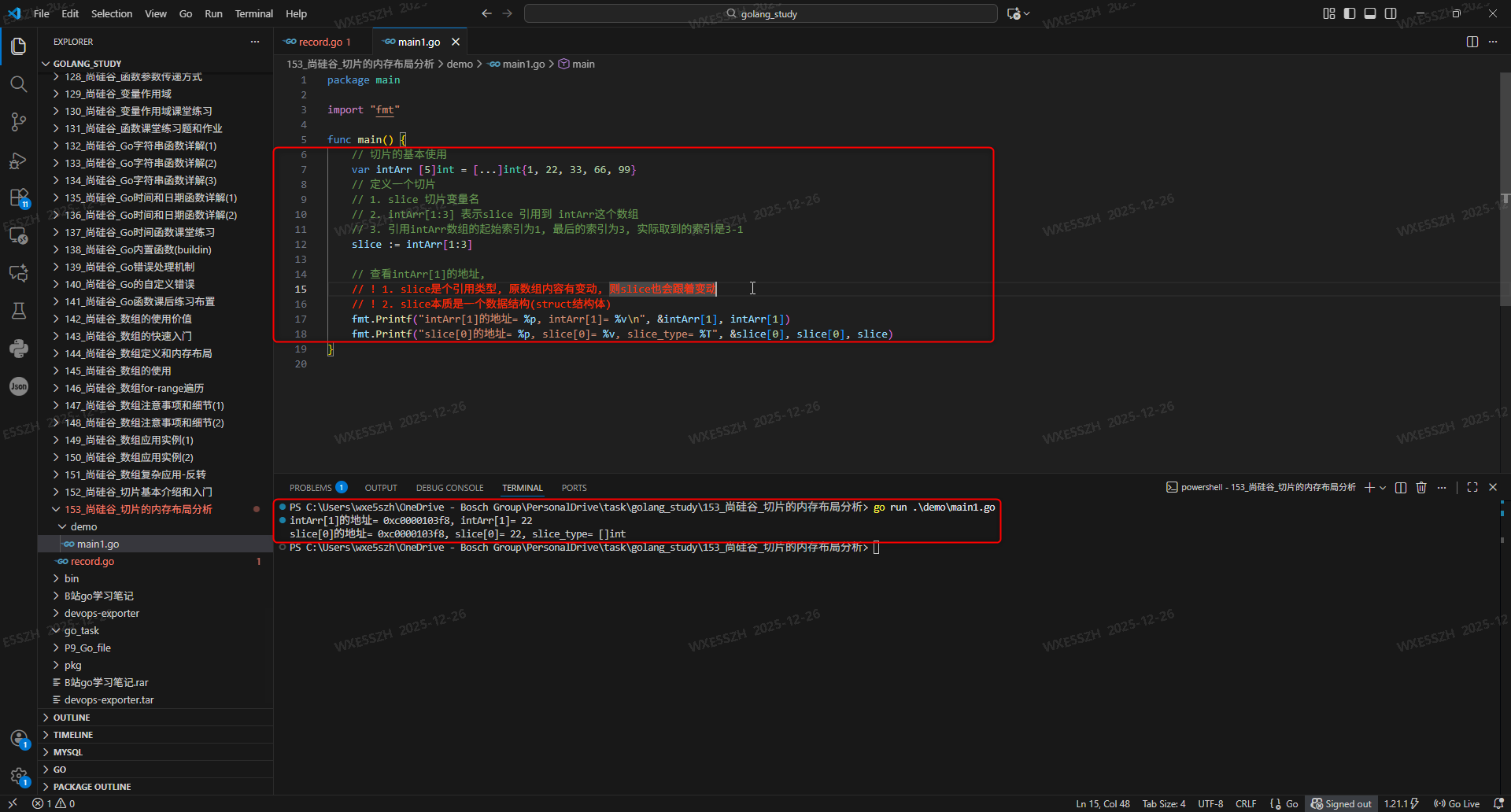Split the terminal pane
Image resolution: width=1511 pixels, height=812 pixels.
pos(1401,488)
